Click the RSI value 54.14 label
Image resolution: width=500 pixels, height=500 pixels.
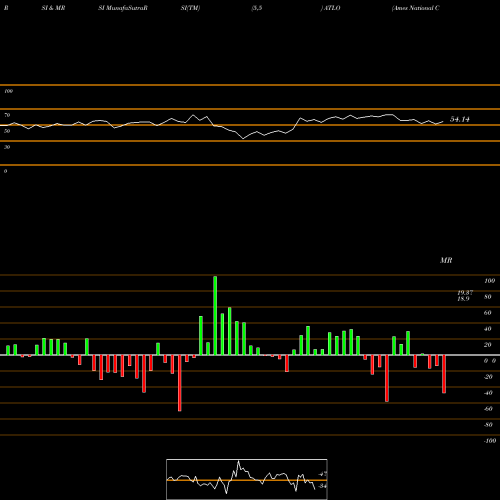click(x=460, y=119)
